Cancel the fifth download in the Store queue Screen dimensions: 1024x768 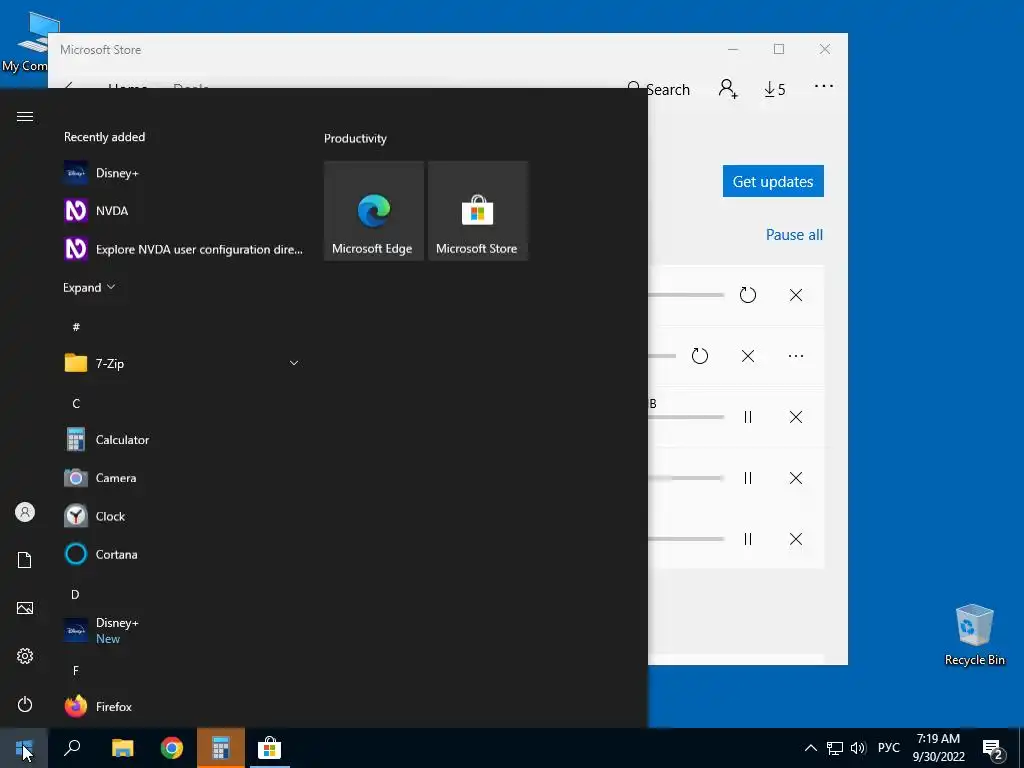coord(795,539)
